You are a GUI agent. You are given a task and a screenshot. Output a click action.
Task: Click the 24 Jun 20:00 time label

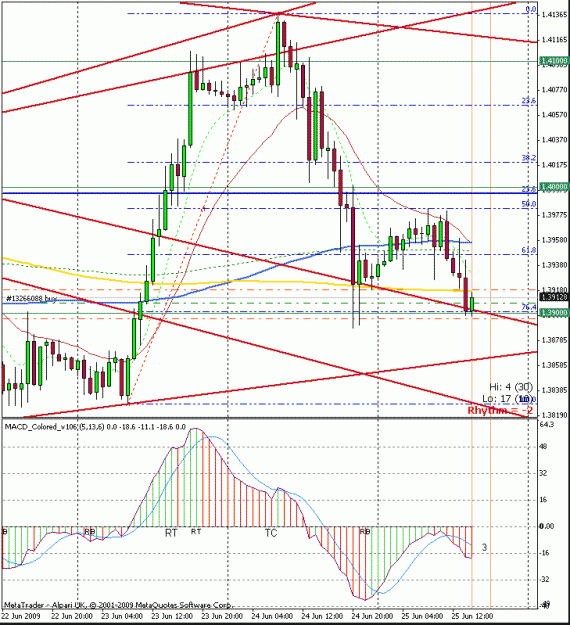tap(373, 616)
